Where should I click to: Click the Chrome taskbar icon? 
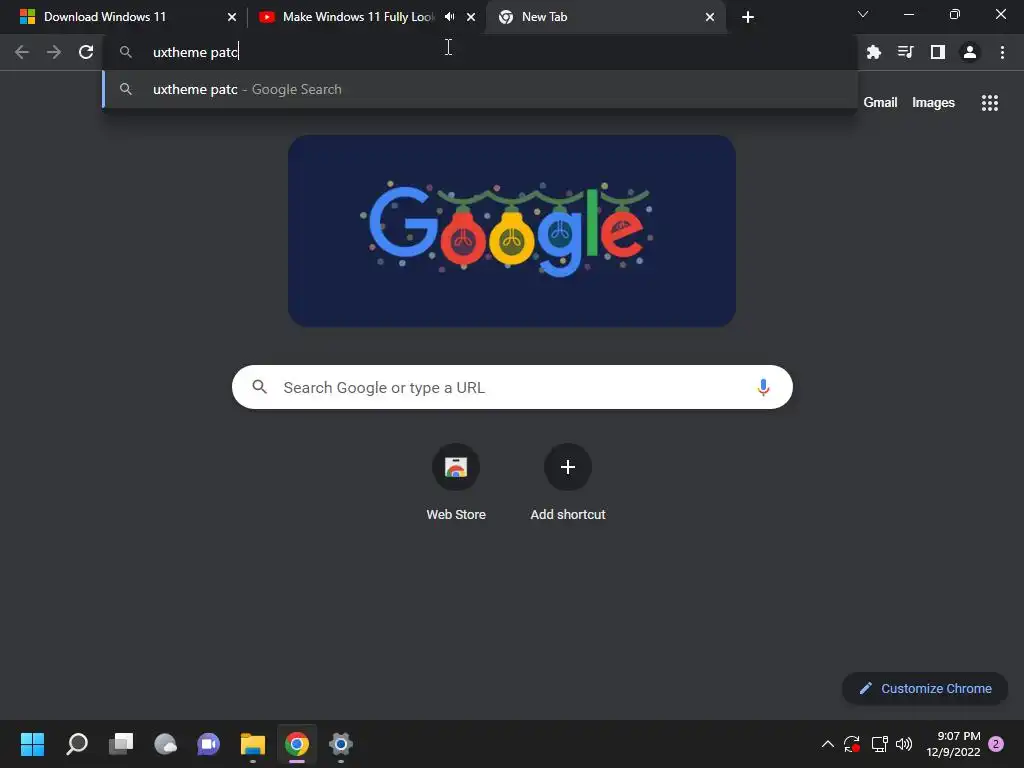pyautogui.click(x=296, y=744)
